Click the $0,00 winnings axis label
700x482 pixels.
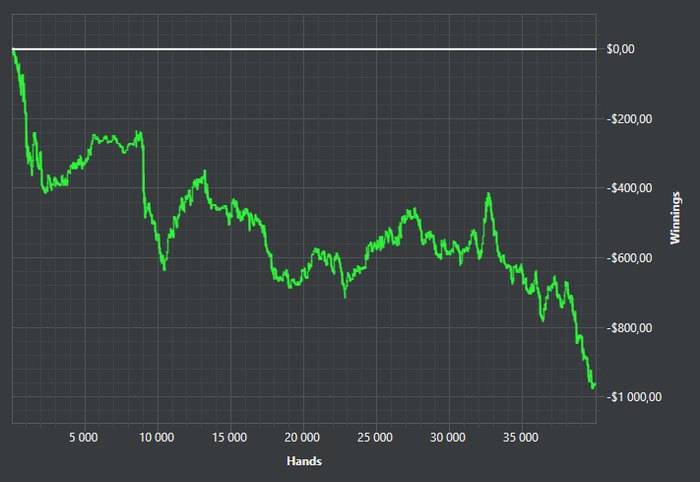tap(620, 49)
